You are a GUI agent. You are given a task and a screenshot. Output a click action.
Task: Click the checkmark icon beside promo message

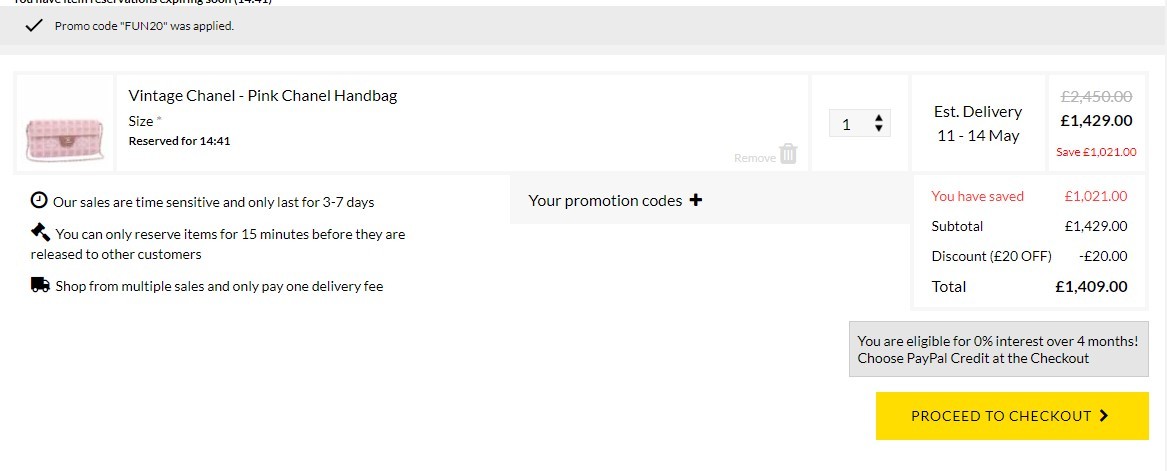point(33,26)
